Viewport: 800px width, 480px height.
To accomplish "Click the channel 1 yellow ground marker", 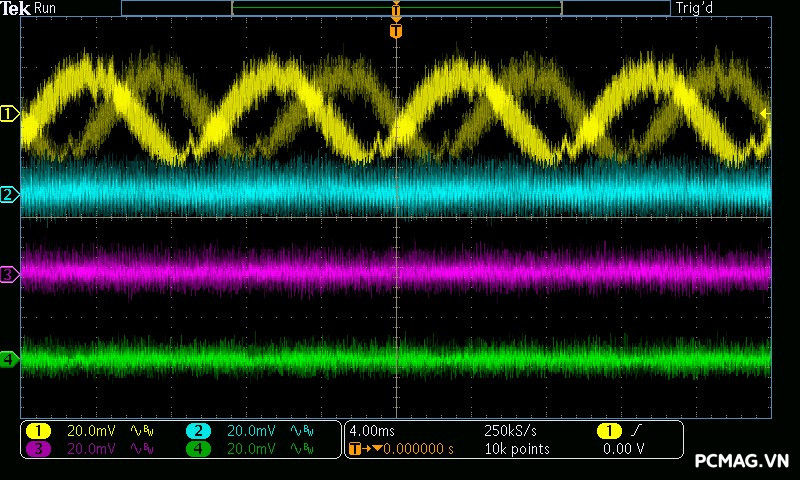I will point(9,114).
